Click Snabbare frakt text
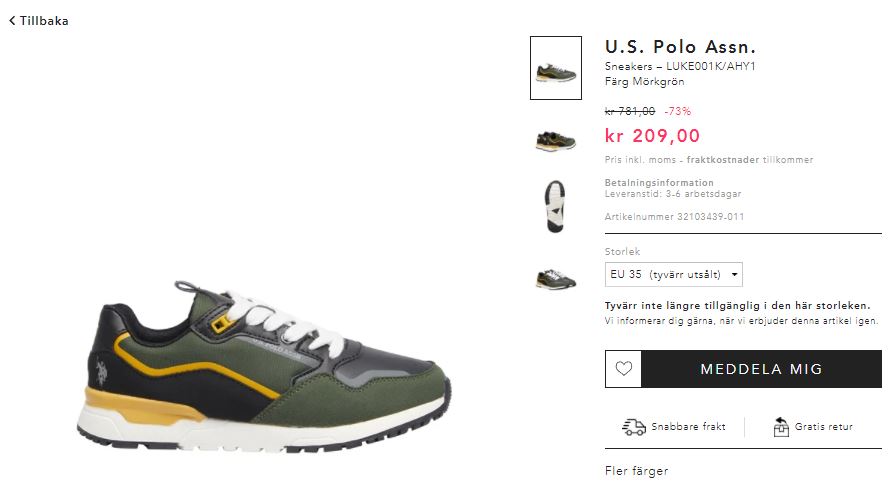 click(688, 426)
